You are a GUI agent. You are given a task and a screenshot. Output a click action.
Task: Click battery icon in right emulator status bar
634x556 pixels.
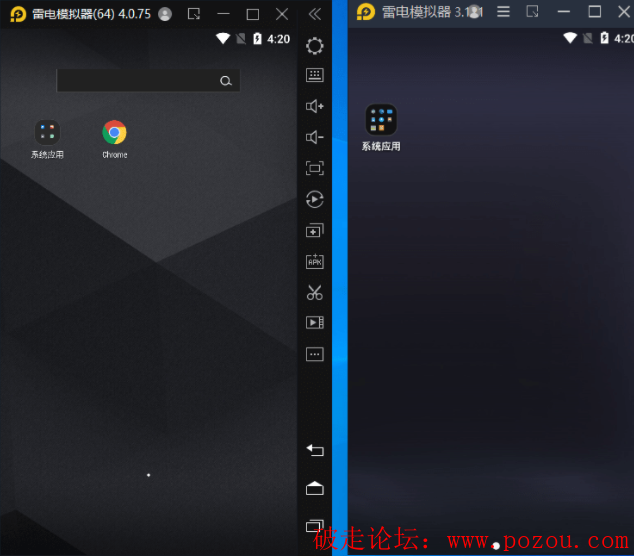(604, 38)
